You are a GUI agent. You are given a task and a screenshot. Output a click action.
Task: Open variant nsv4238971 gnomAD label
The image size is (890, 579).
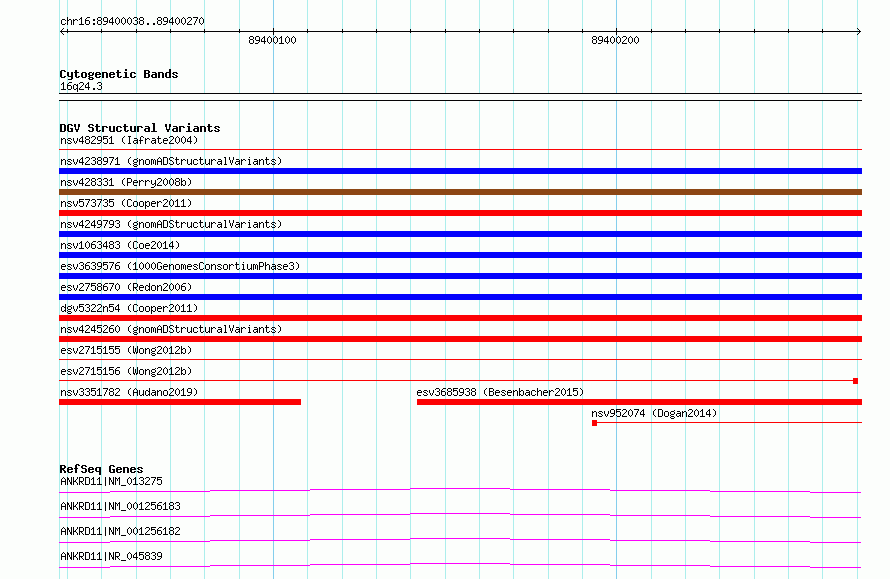coord(171,161)
